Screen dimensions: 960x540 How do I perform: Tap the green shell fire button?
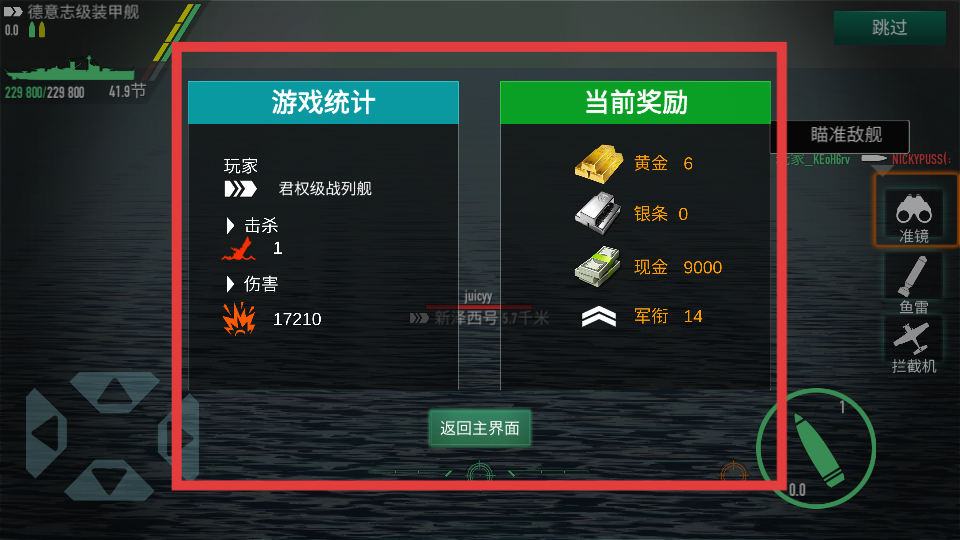817,449
